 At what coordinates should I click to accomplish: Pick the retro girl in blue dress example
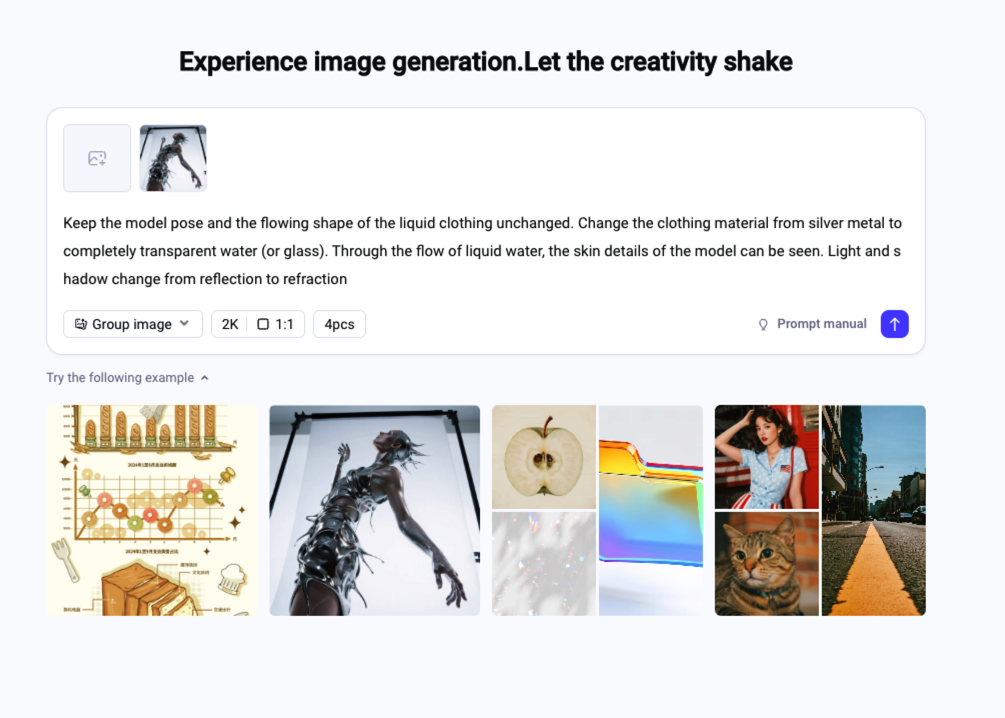coord(766,456)
